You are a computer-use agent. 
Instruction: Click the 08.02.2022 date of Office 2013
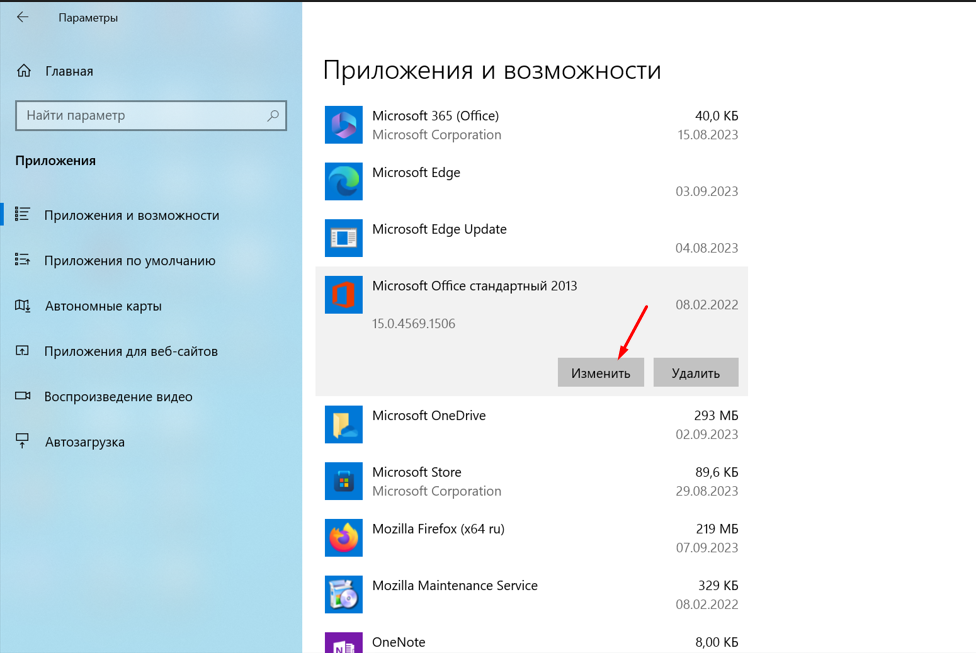[x=707, y=305]
